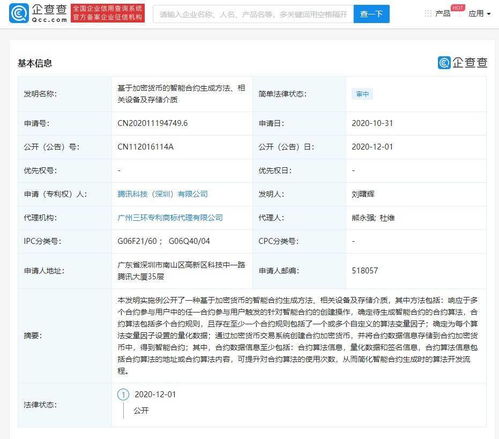499x439 pixels.
Task: Click the Qcc.com logo icon
Action: click(x=19, y=13)
